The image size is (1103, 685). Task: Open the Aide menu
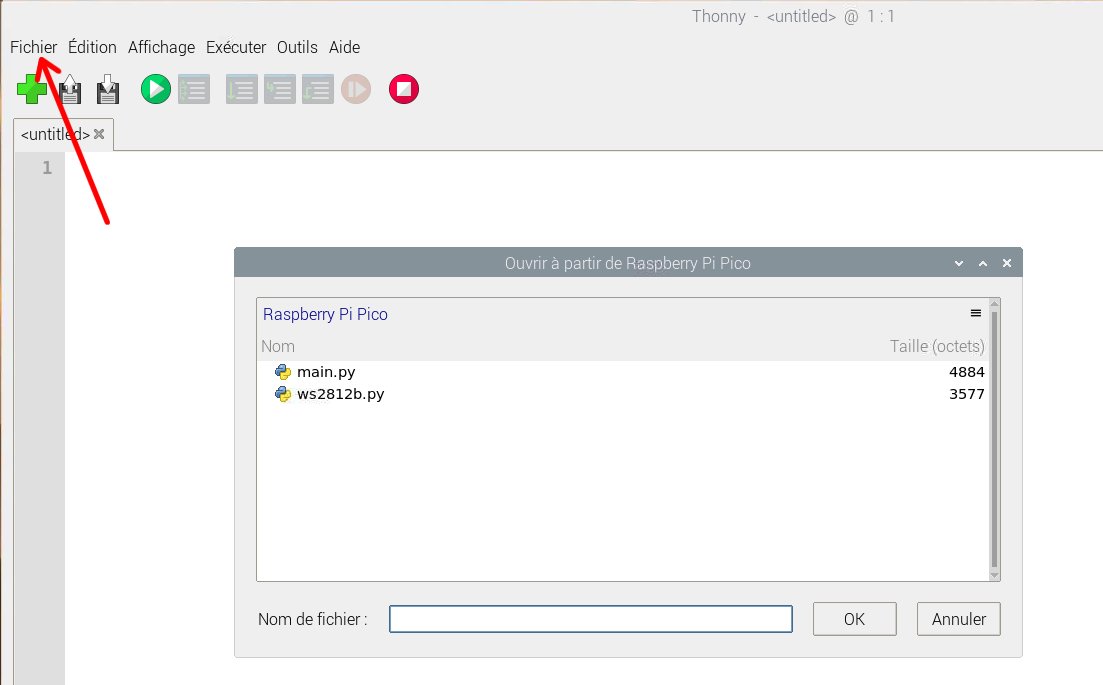[344, 47]
